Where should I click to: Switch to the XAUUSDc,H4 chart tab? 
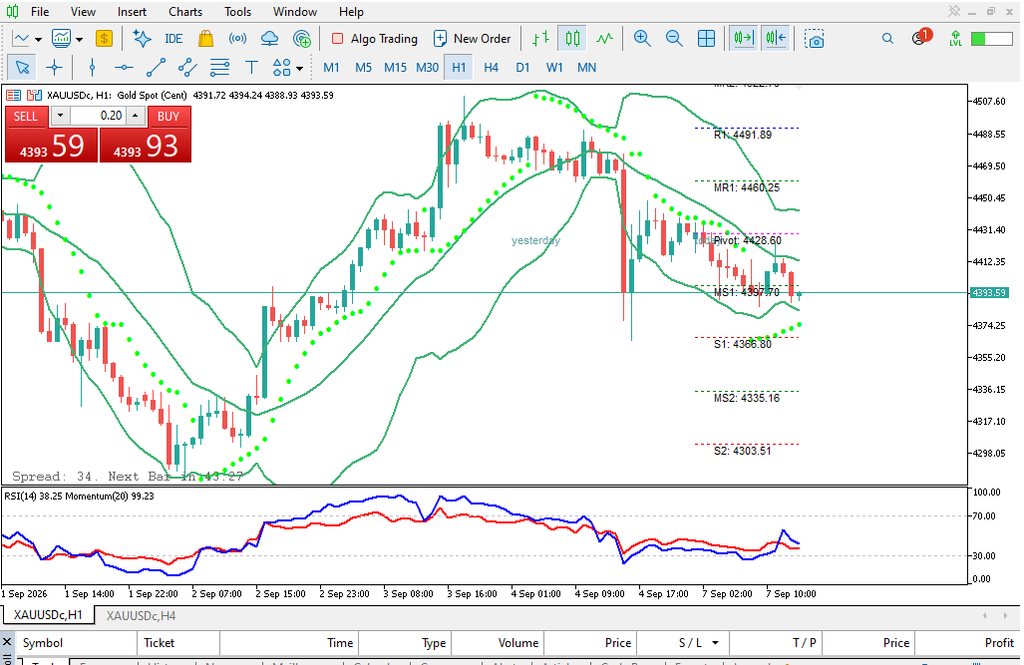141,615
